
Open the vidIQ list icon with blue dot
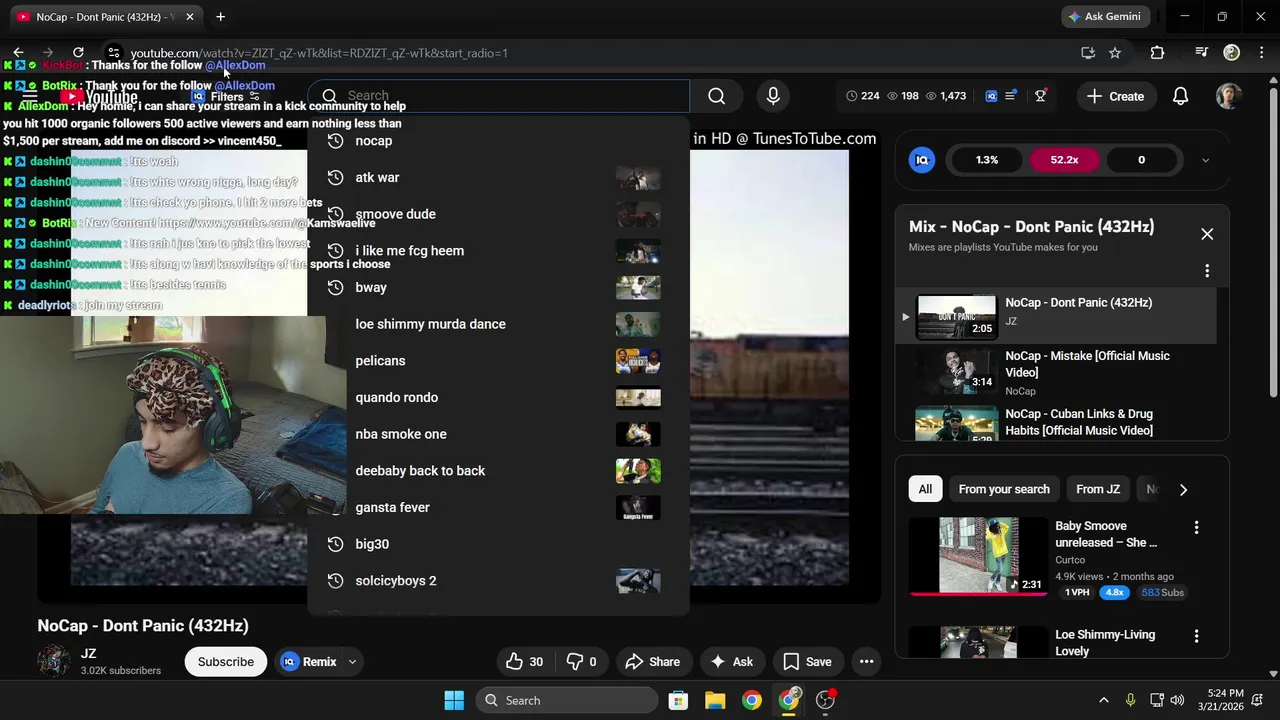click(1012, 96)
